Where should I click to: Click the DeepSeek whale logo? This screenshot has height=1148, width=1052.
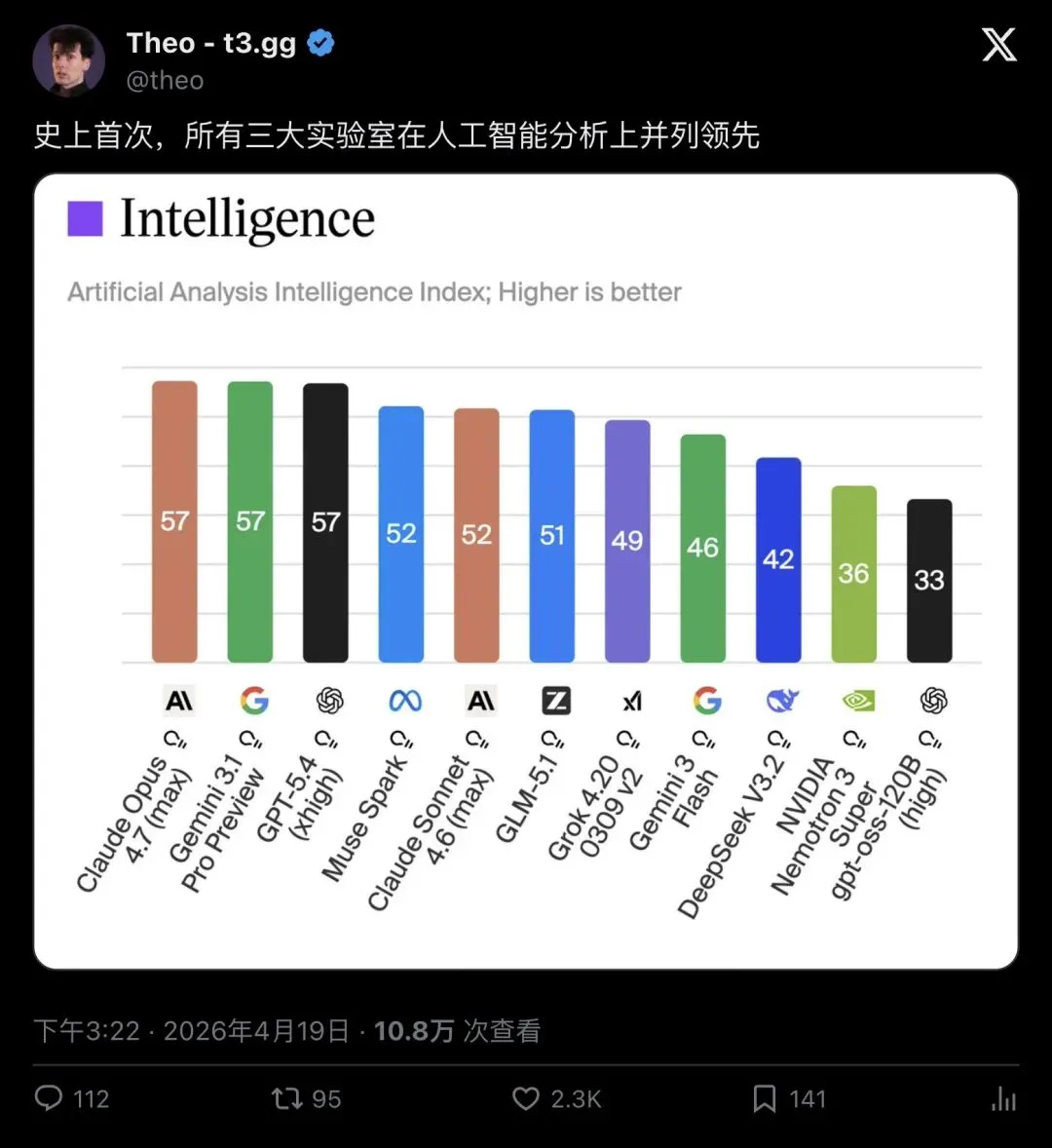click(782, 701)
